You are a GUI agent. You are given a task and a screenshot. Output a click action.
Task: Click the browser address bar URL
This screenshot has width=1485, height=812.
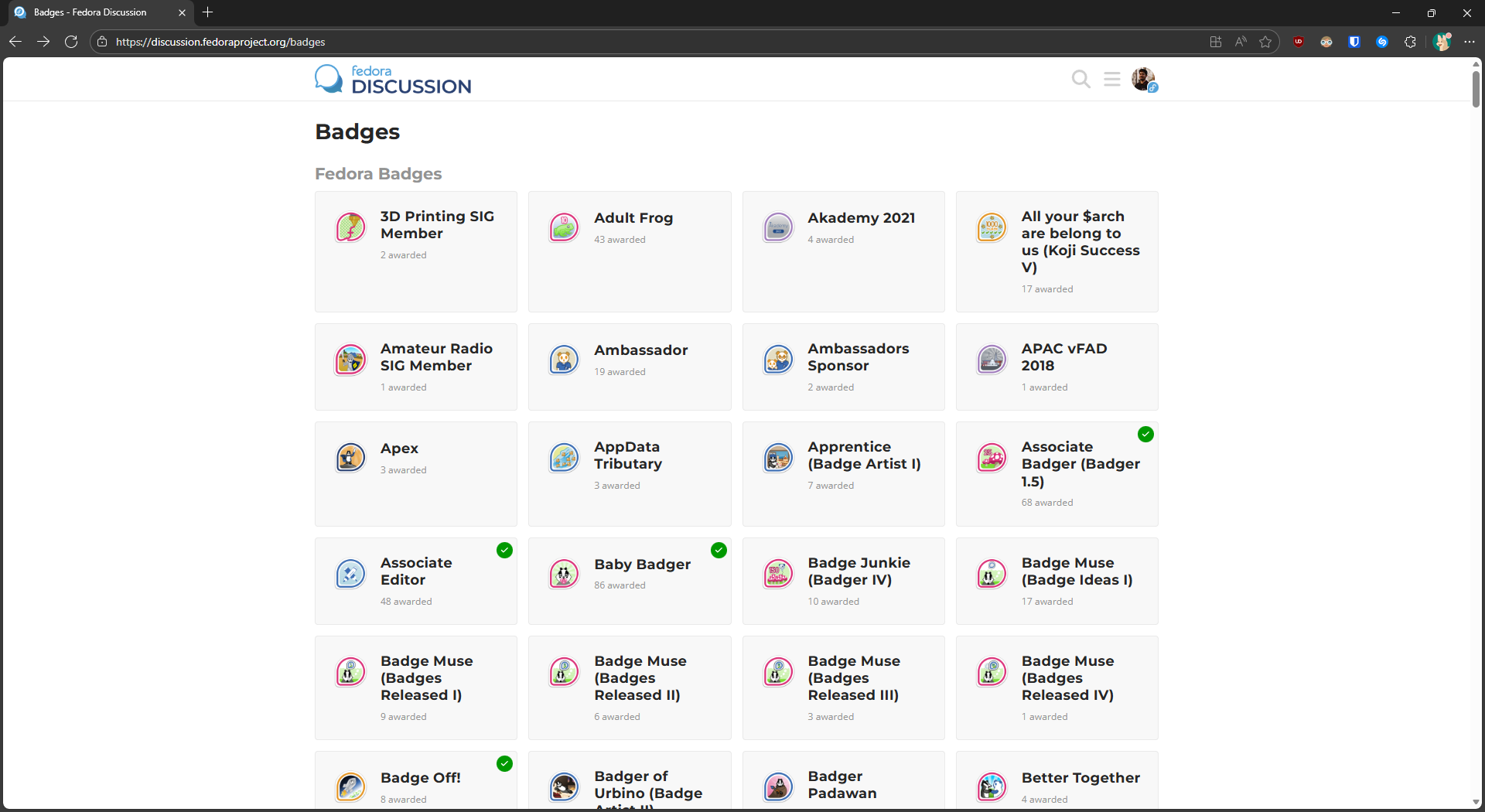[220, 42]
